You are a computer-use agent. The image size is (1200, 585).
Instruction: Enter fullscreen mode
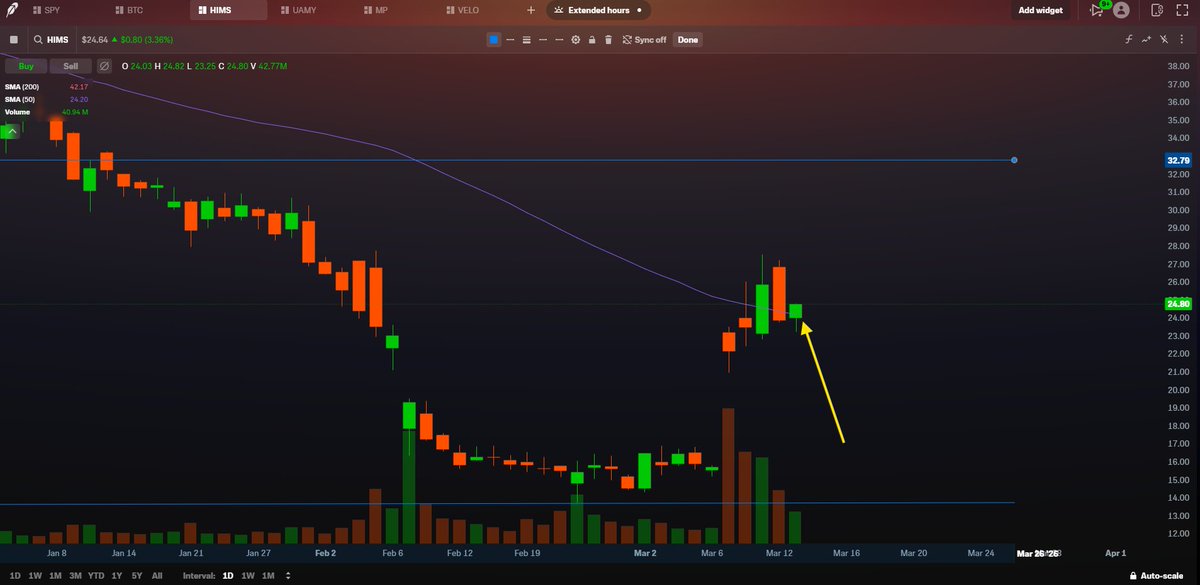click(1182, 10)
